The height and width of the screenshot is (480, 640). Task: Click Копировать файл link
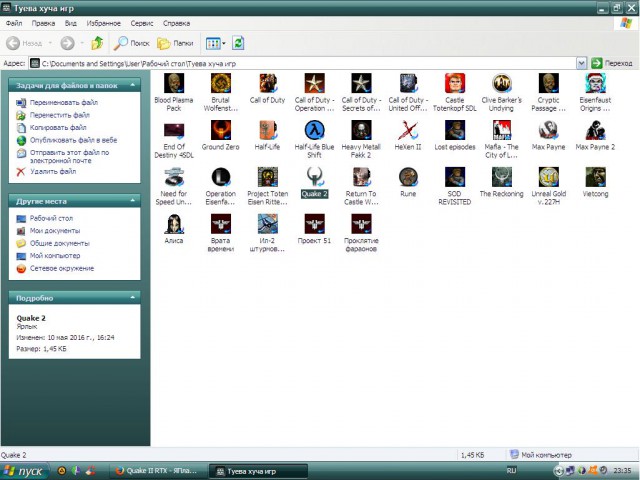58,127
